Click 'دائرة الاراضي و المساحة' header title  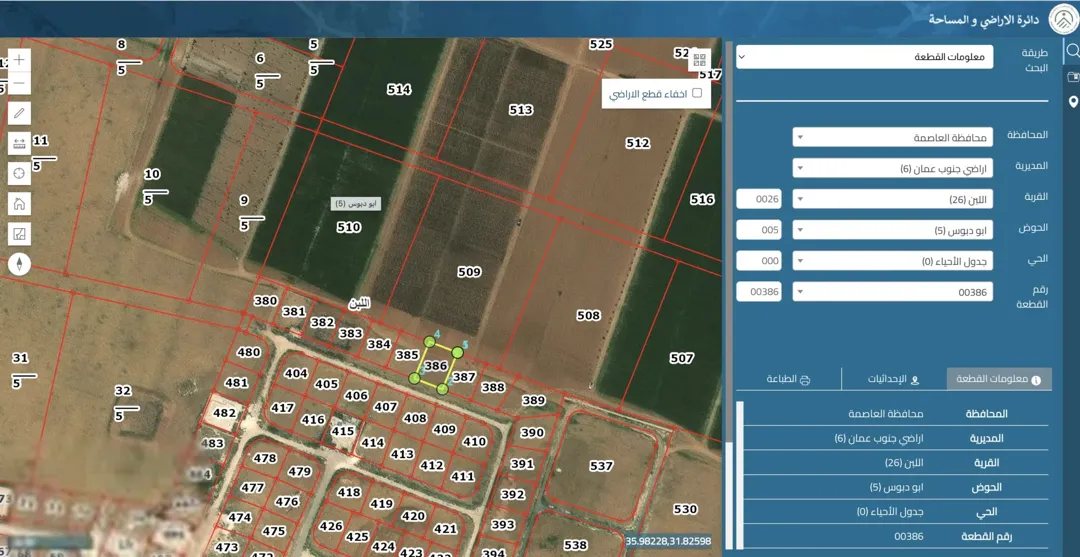(985, 19)
